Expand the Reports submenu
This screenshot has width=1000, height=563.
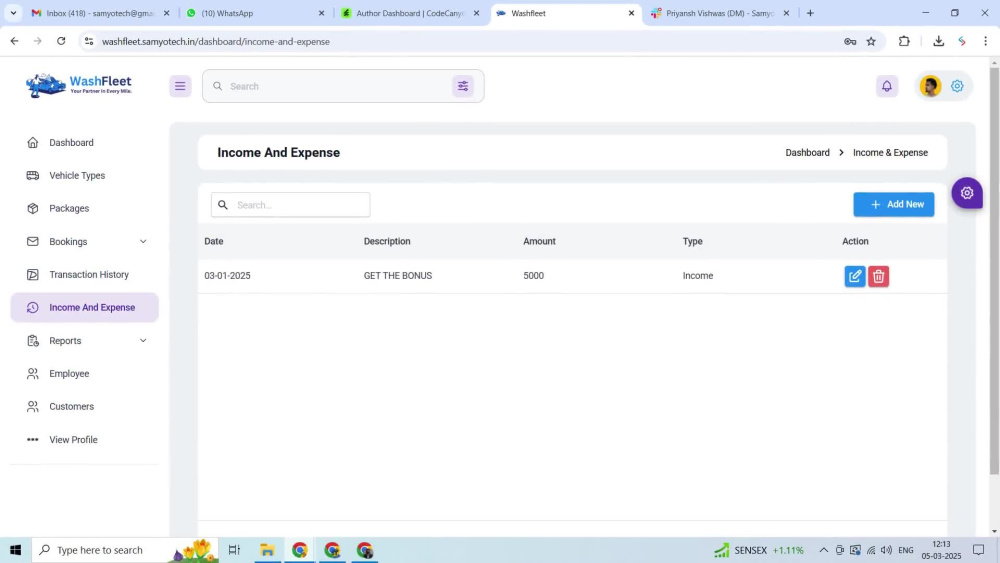(x=143, y=340)
